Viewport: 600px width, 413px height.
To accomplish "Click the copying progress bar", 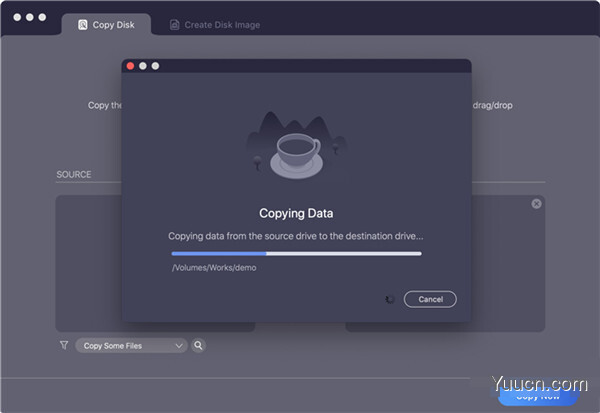I will pyautogui.click(x=297, y=253).
